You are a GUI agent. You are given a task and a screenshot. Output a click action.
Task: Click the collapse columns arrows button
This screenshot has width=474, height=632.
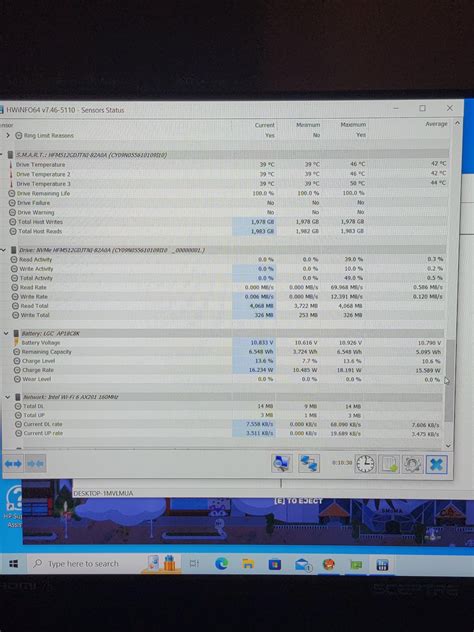pos(35,464)
